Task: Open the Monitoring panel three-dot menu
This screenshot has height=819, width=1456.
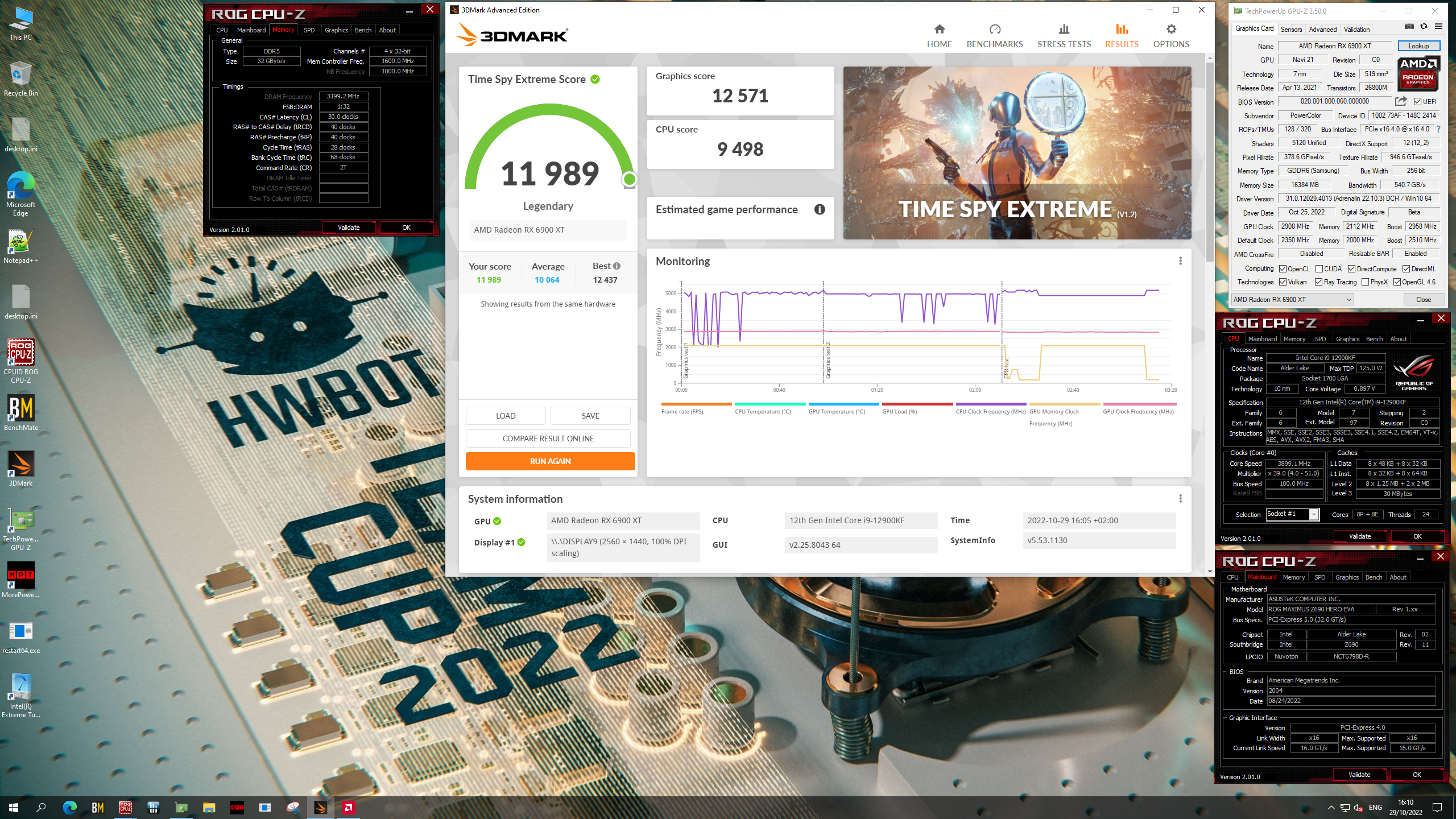Action: (x=1180, y=260)
